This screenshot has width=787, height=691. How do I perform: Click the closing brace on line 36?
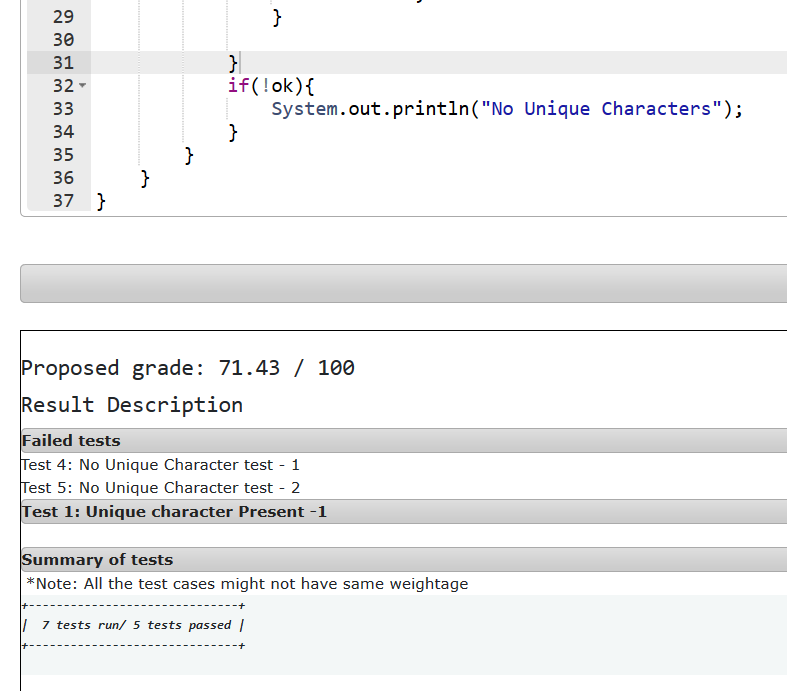click(x=145, y=179)
